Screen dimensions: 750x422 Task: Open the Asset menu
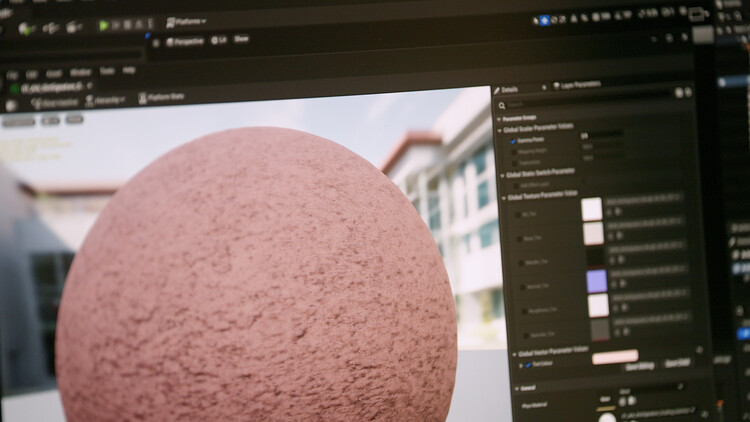54,74
